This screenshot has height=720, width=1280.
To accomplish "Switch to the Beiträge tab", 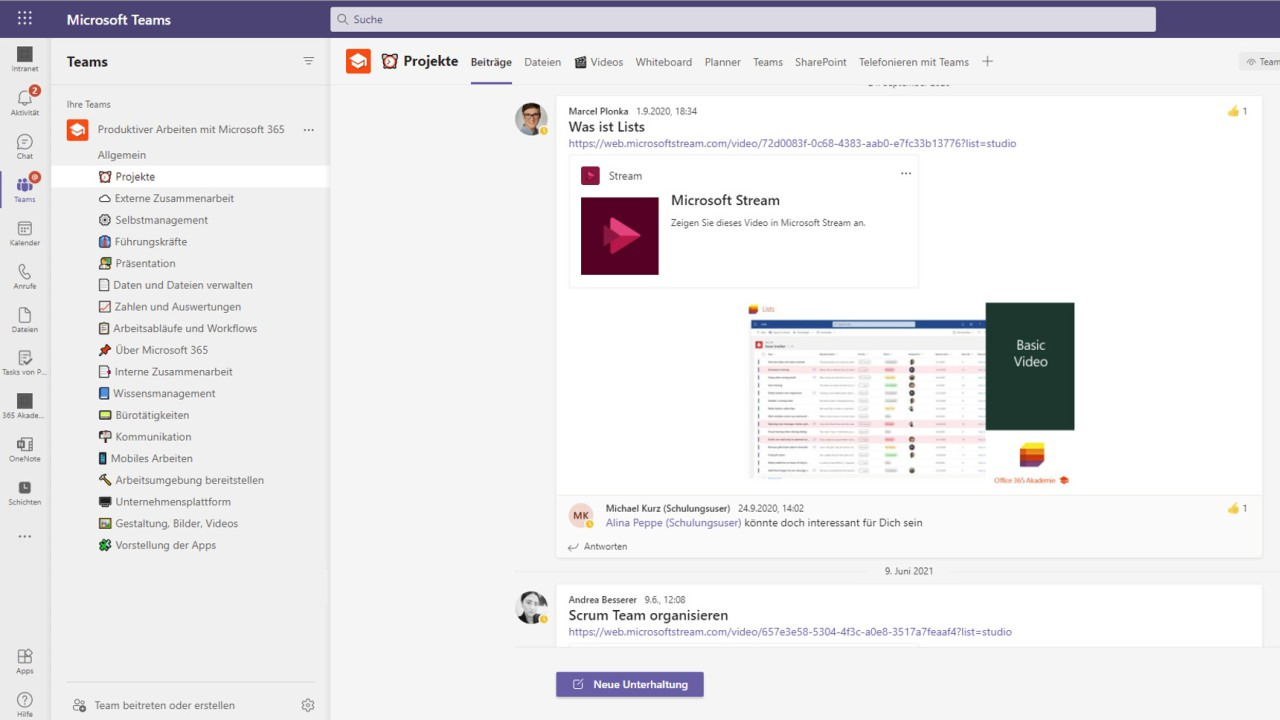I will pyautogui.click(x=491, y=62).
